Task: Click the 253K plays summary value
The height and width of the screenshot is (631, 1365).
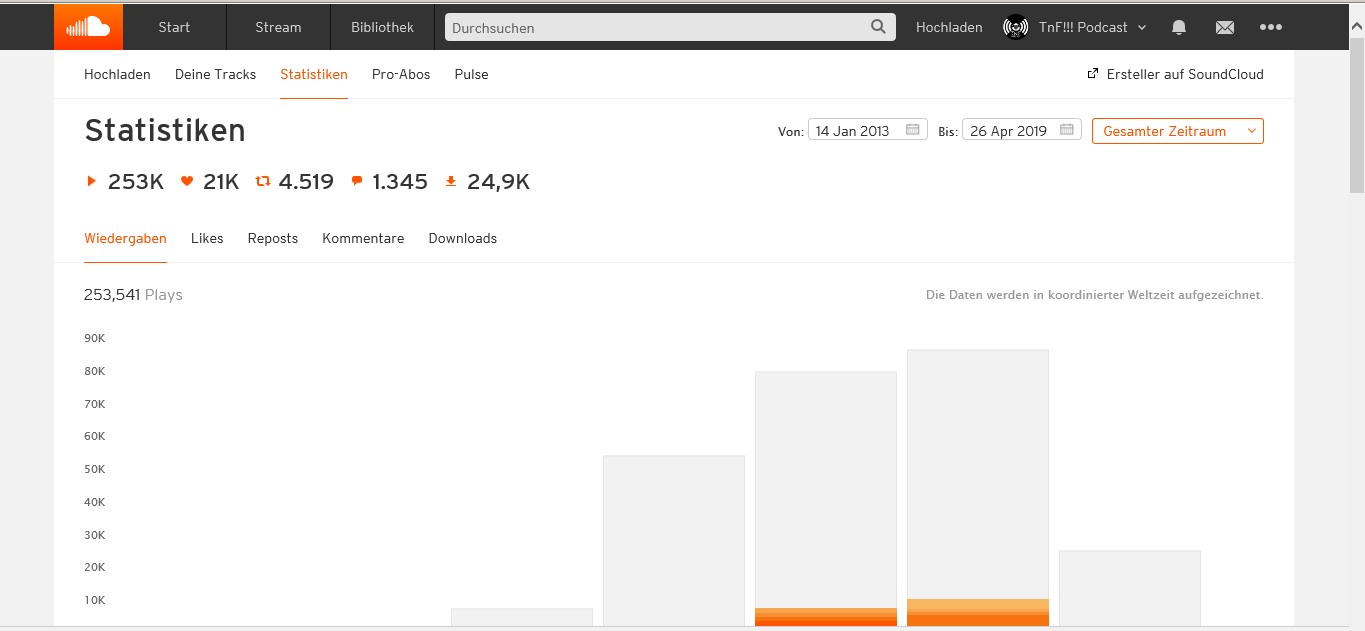Action: (136, 182)
